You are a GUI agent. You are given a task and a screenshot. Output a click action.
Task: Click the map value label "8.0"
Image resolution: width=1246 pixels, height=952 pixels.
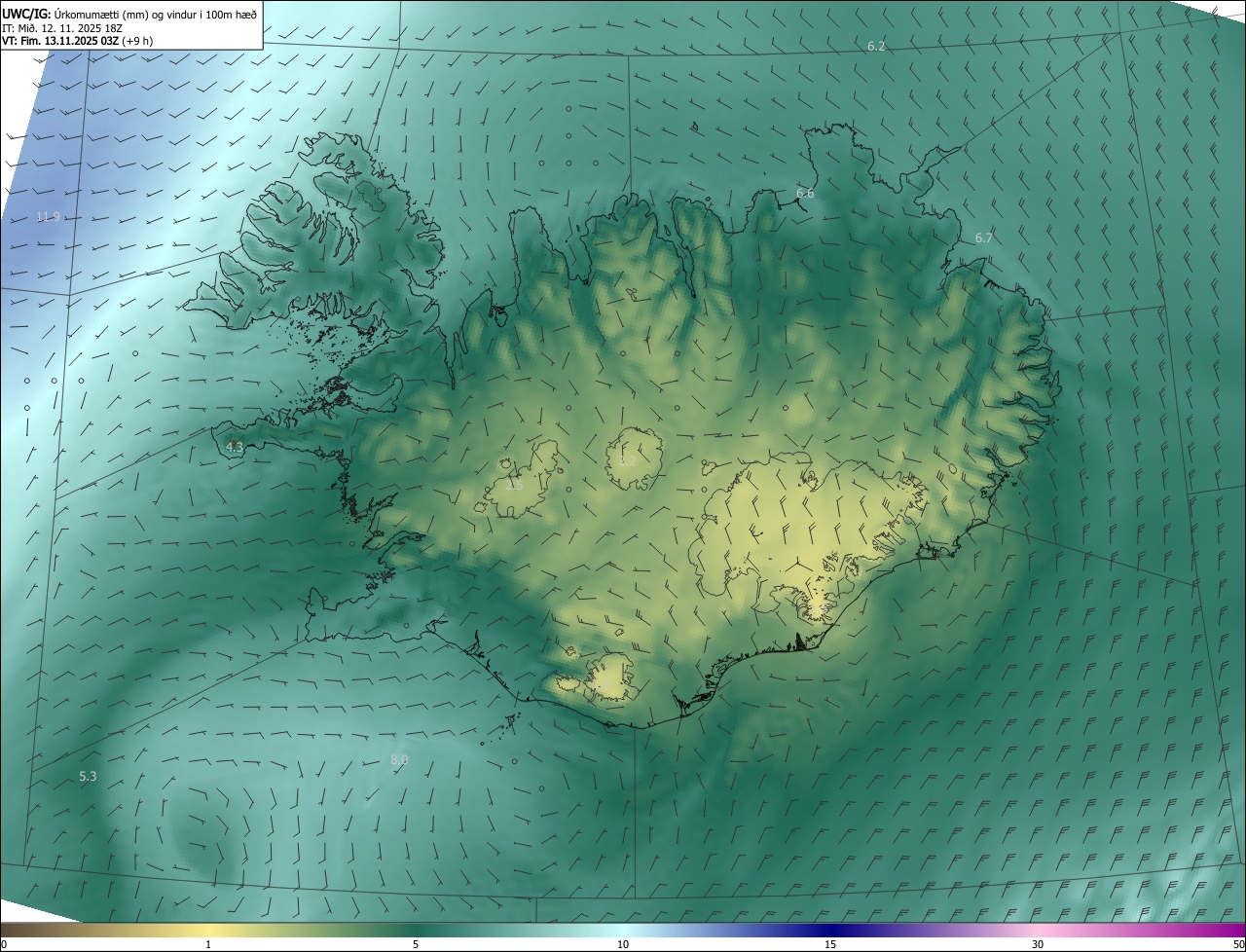(x=399, y=759)
